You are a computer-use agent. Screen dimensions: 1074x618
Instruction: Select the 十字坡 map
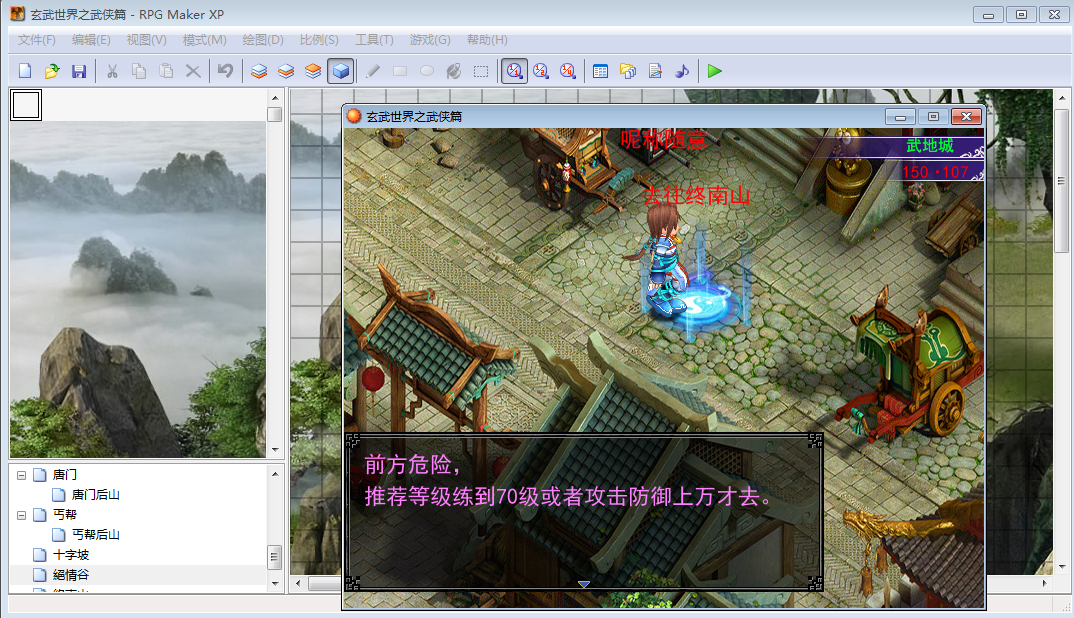point(71,555)
